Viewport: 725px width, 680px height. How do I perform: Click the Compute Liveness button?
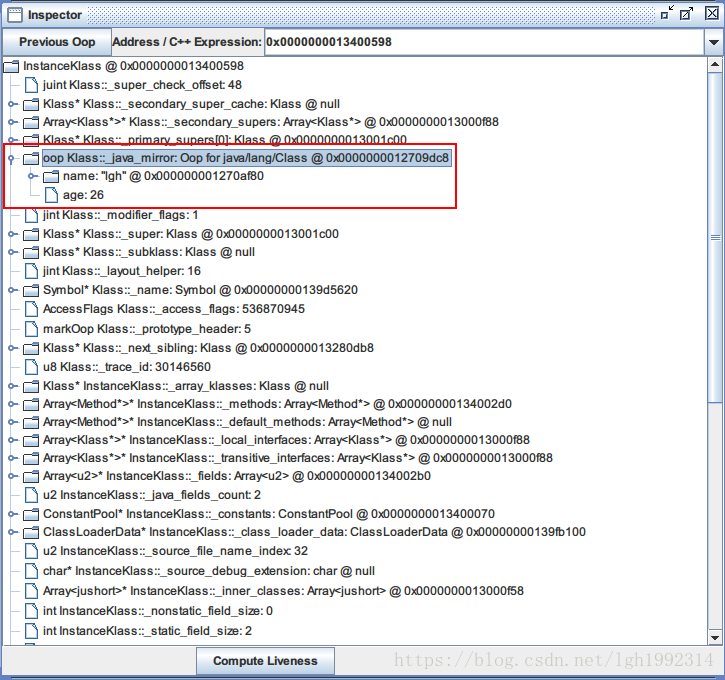click(x=265, y=661)
